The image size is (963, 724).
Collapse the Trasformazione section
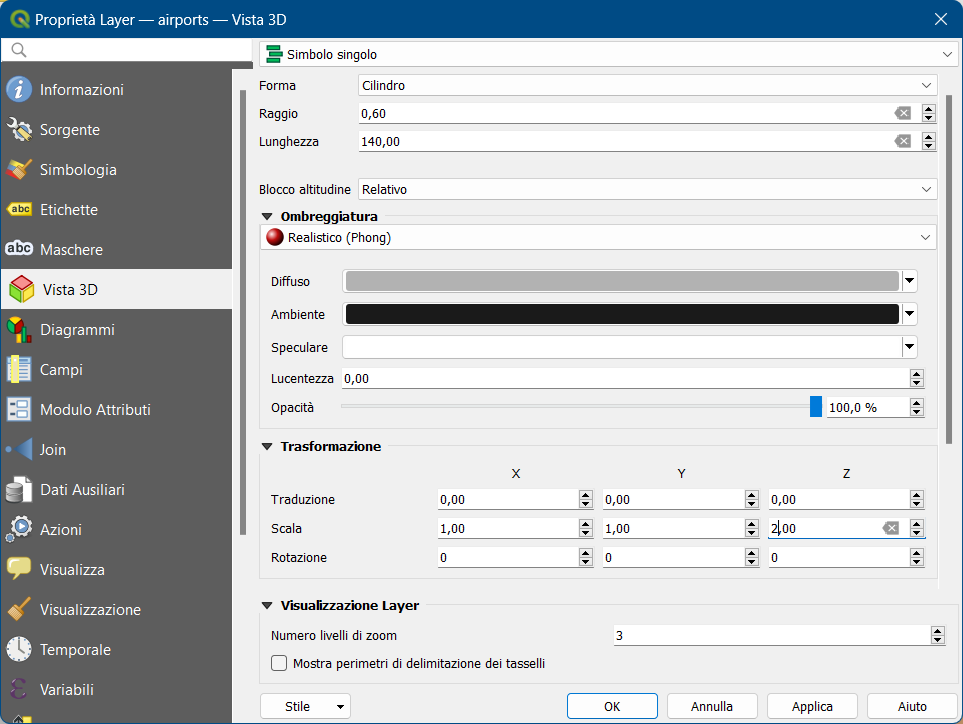[267, 446]
